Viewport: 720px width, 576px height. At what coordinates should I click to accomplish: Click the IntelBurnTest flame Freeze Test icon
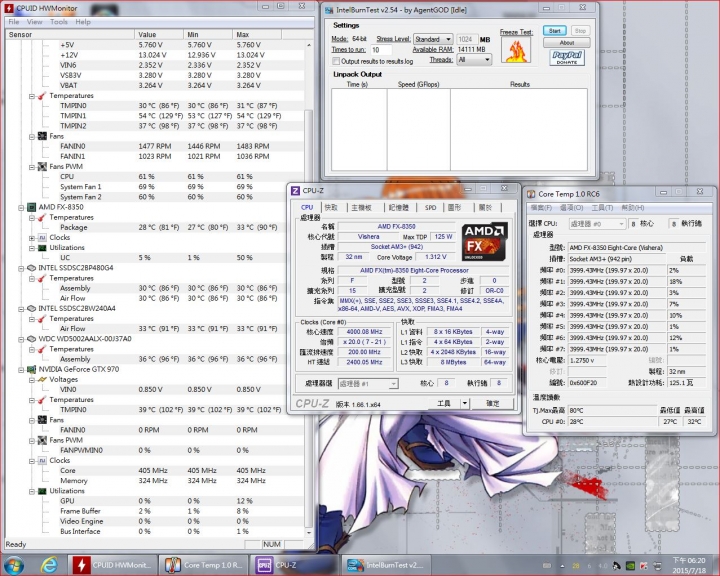click(516, 50)
